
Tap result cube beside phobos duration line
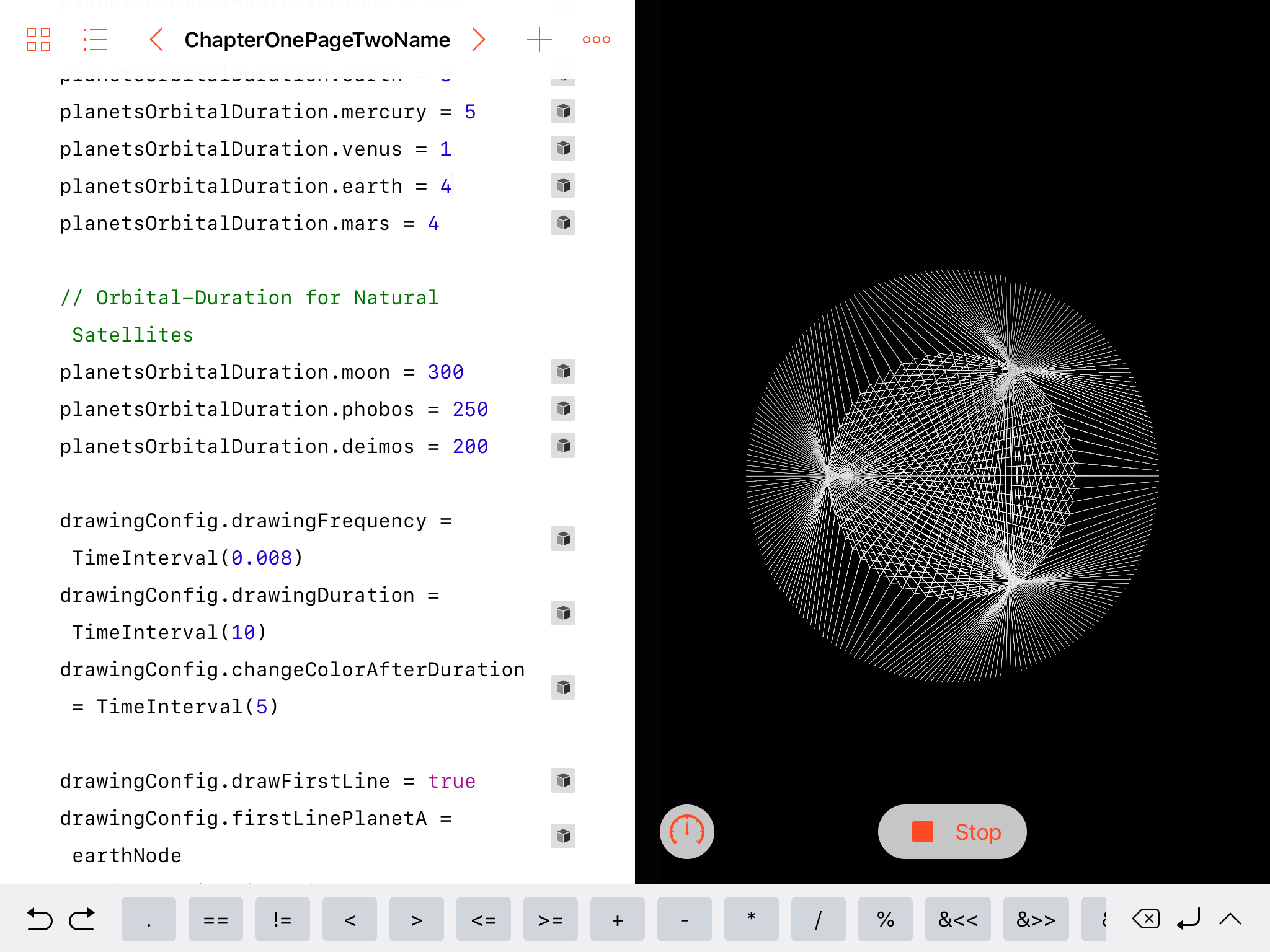point(563,409)
